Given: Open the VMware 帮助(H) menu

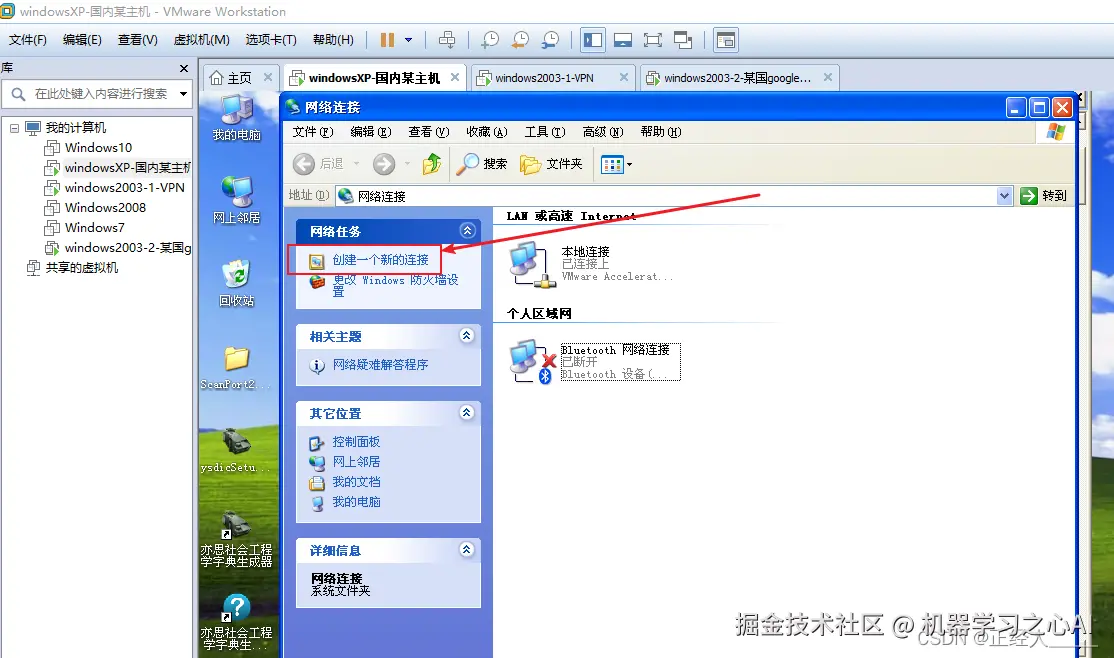Looking at the screenshot, I should coord(333,40).
